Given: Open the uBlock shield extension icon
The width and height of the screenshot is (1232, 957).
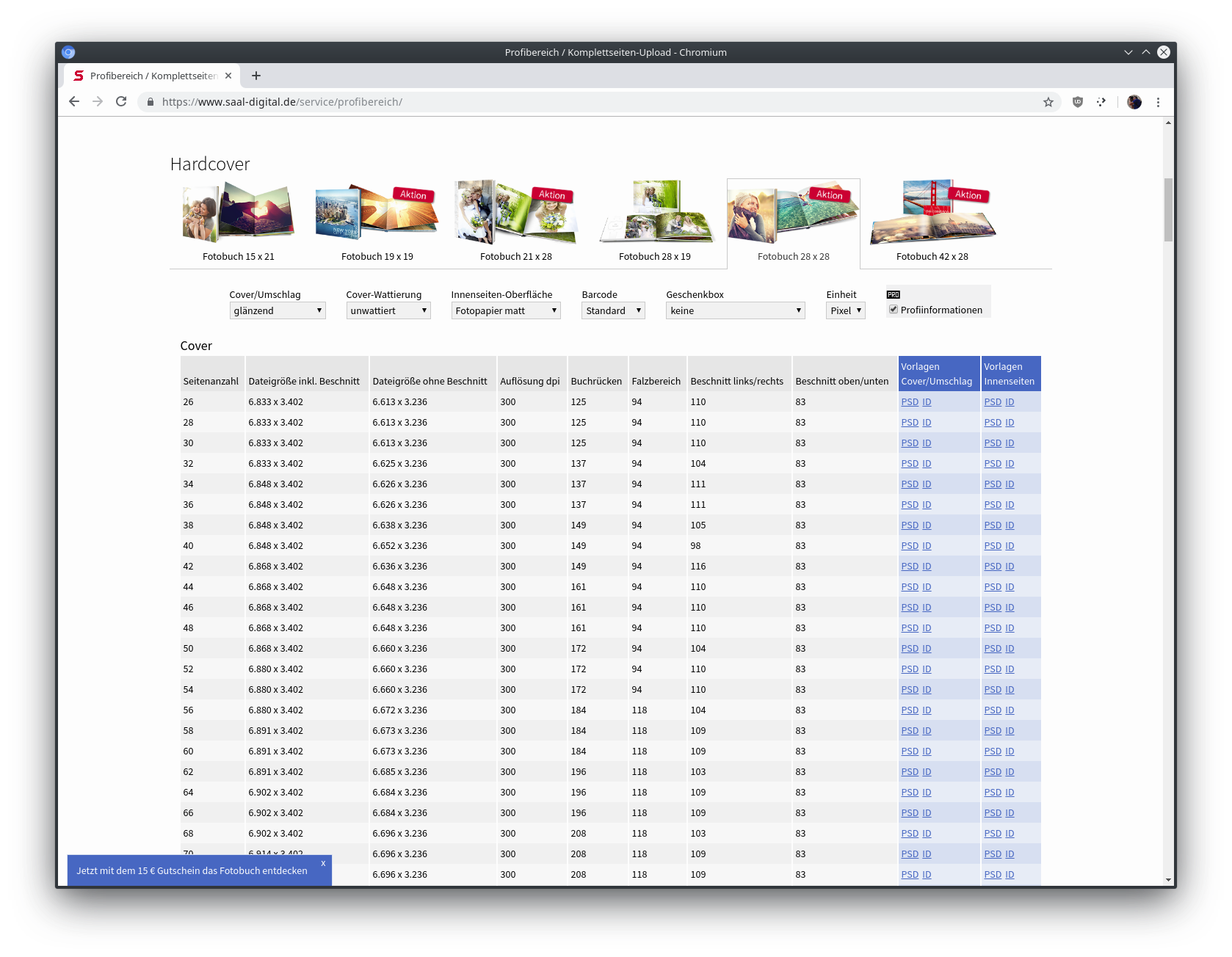Looking at the screenshot, I should tap(1077, 102).
